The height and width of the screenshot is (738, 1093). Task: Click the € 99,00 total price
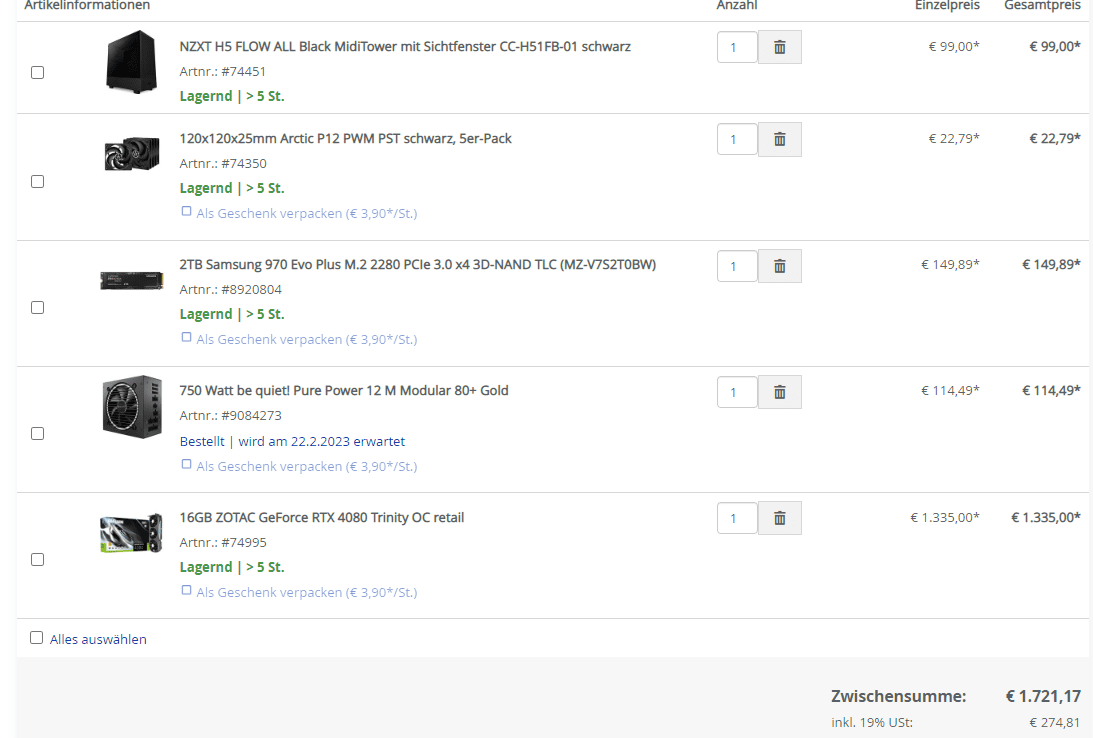(1055, 47)
